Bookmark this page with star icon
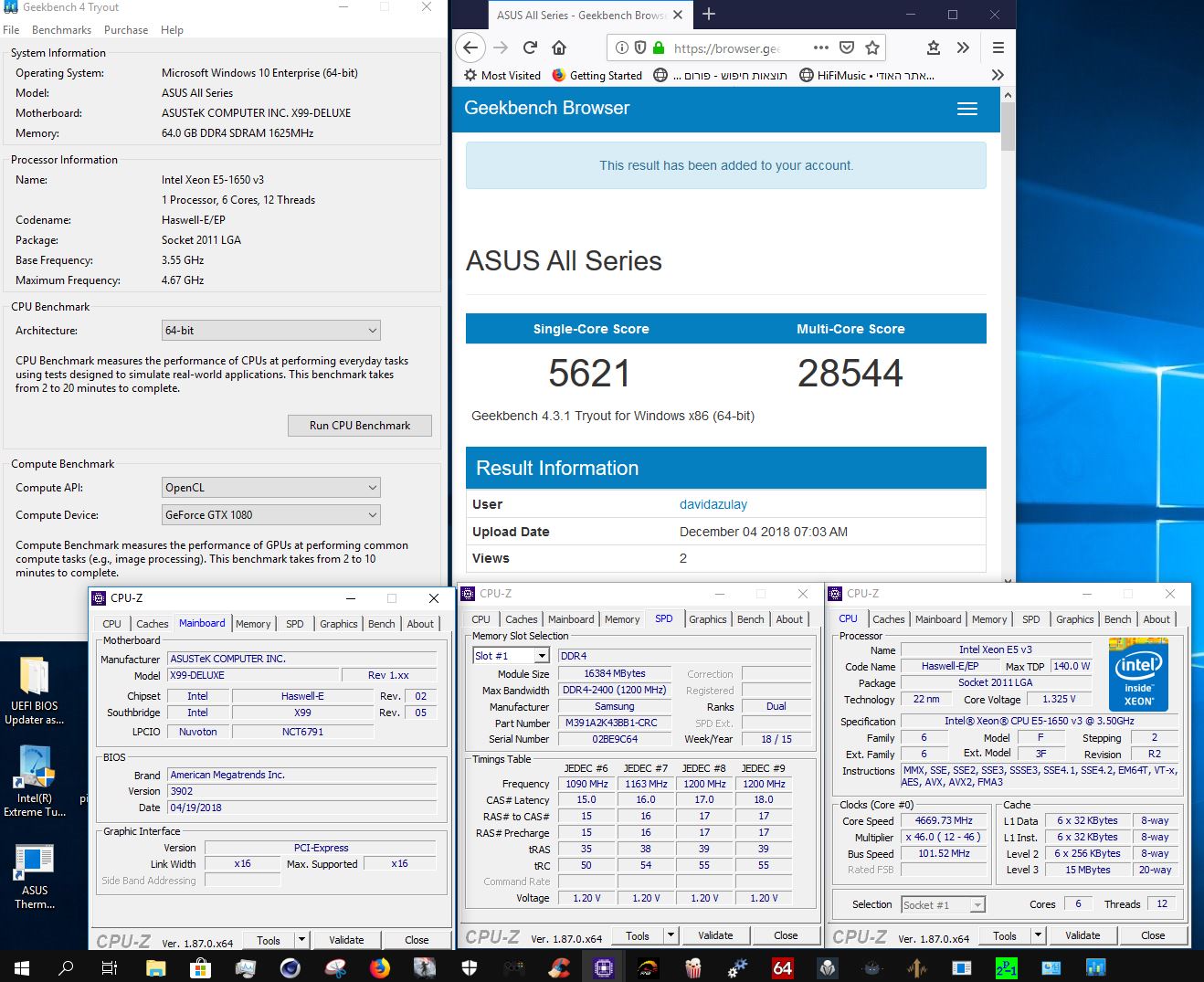The height and width of the screenshot is (982, 1204). pos(872,48)
